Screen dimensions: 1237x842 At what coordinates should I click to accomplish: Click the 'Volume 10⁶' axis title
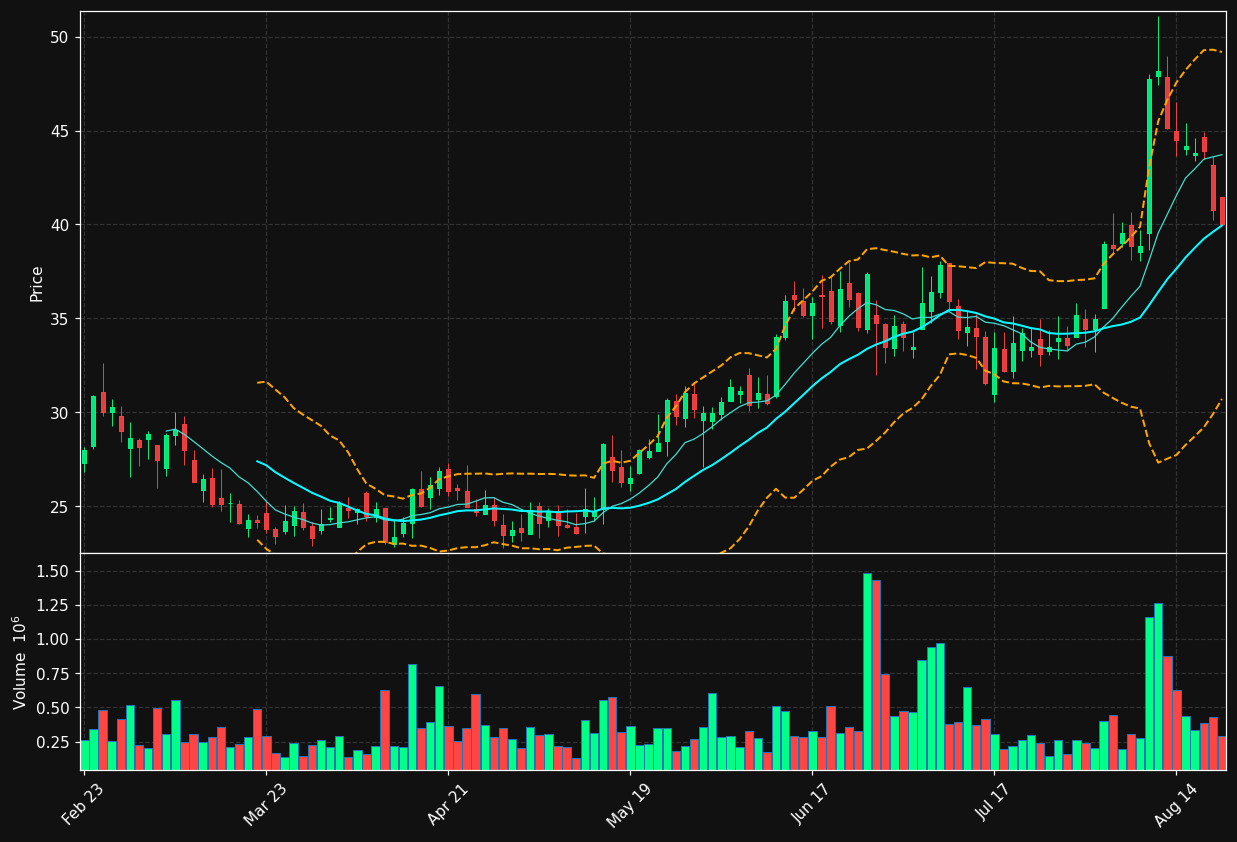click(x=20, y=662)
